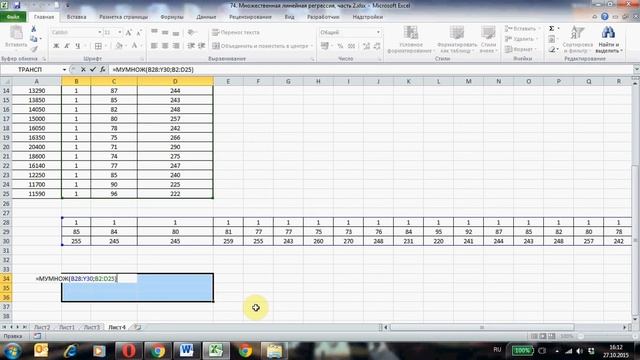Open Sort and Filter (Сортировка и фильтр)
This screenshot has height=360, width=640.
point(578,39)
